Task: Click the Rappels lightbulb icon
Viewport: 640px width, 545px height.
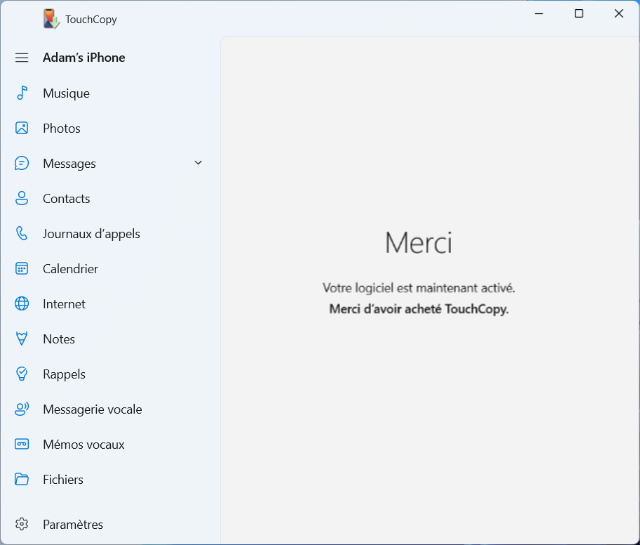Action: pos(22,374)
